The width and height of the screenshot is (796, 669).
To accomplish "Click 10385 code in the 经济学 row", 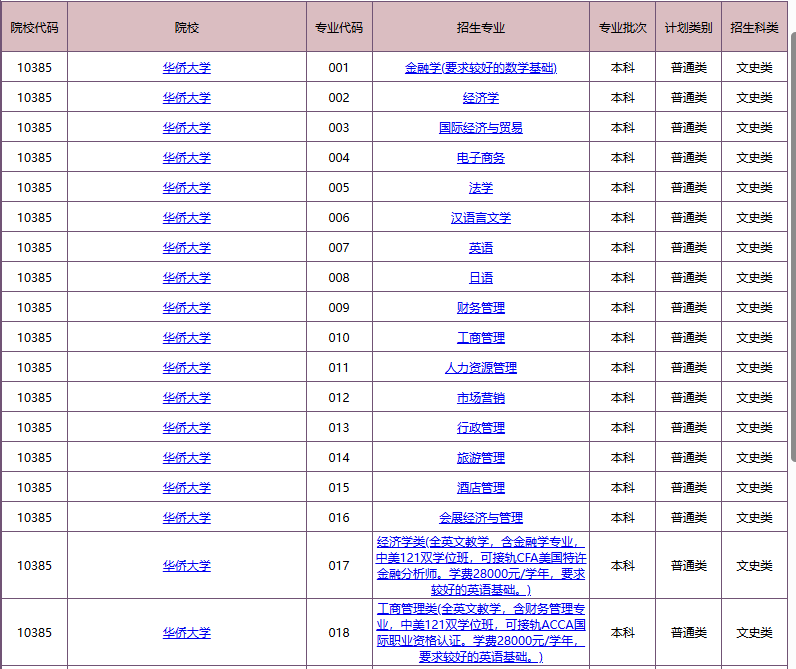I will coord(35,97).
